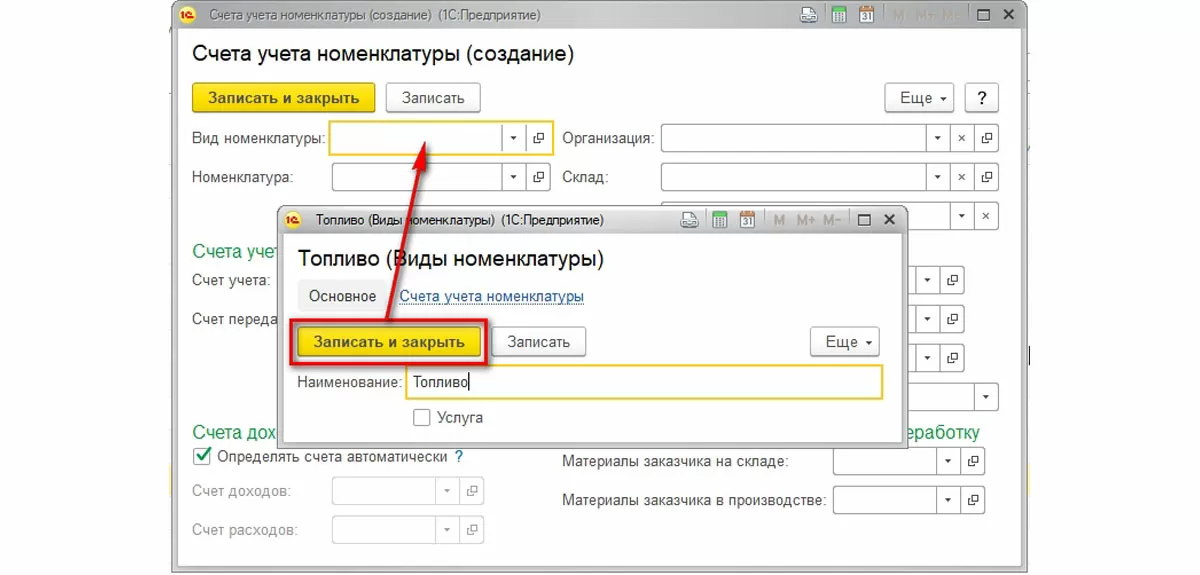The height and width of the screenshot is (575, 1200).
Task: Click Записать in the Топливо window
Action: coord(539,342)
